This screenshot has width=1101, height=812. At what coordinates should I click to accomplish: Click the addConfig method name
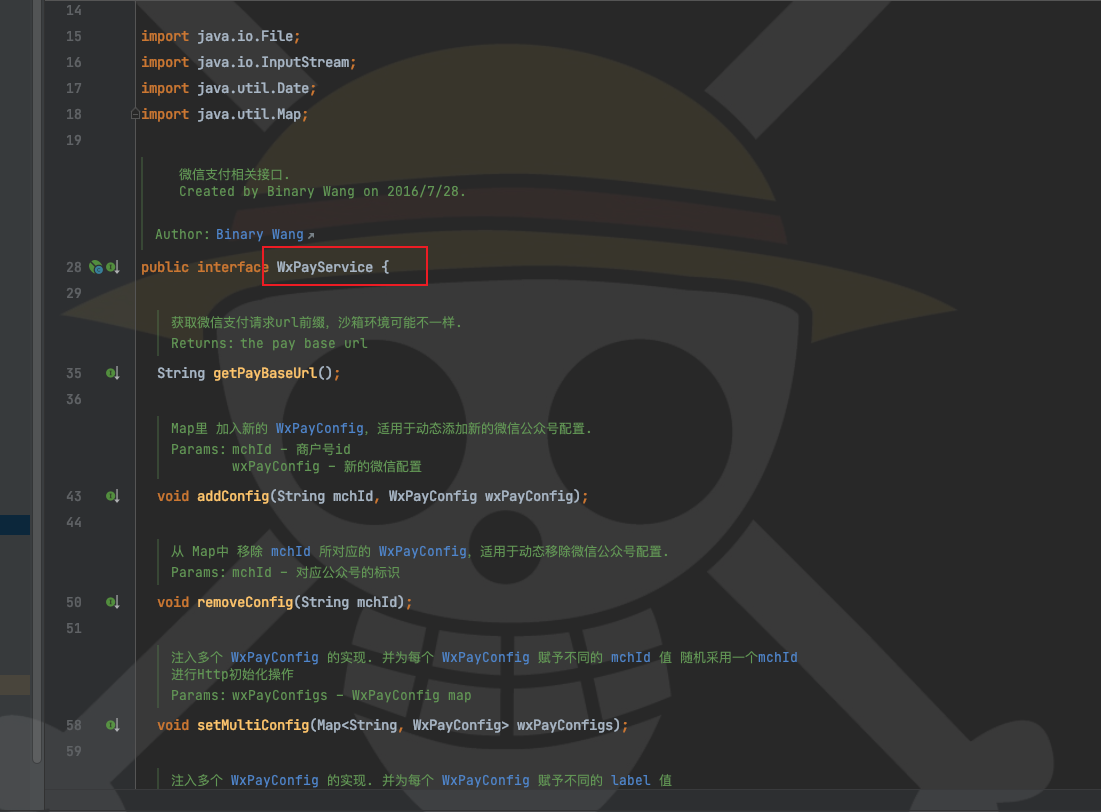click(233, 496)
